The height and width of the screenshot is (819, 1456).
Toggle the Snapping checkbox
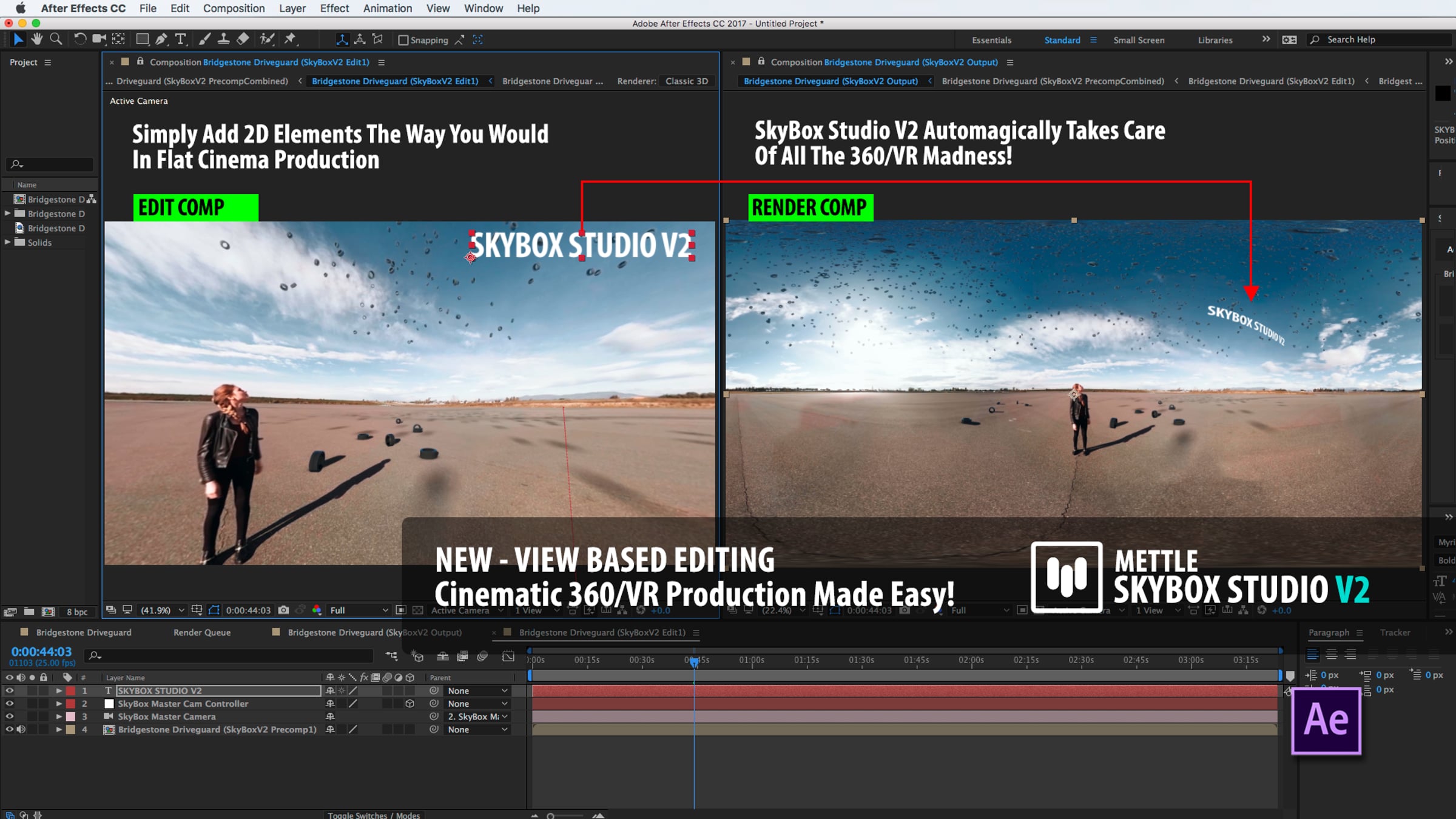point(403,40)
